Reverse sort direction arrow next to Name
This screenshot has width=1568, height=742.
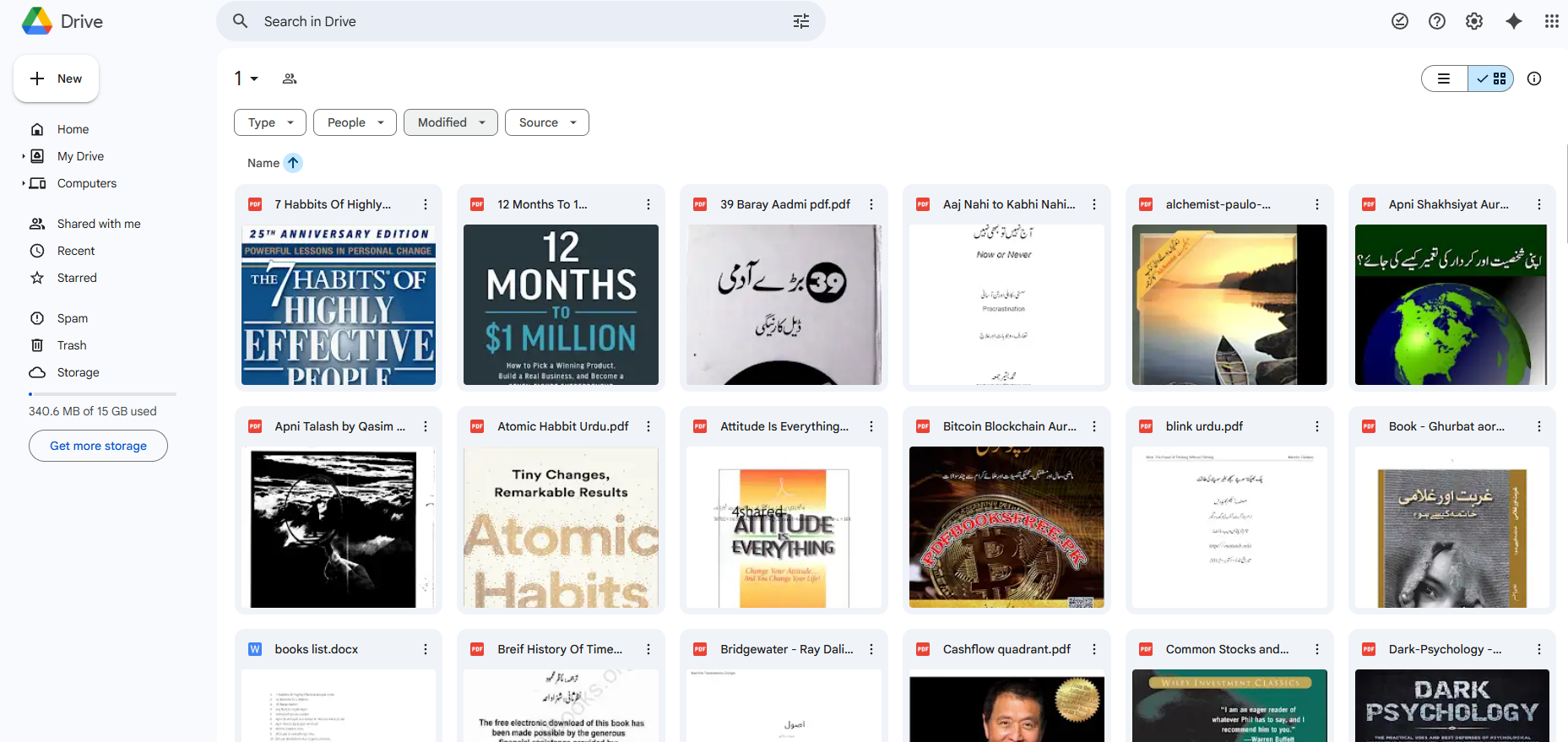click(x=293, y=163)
